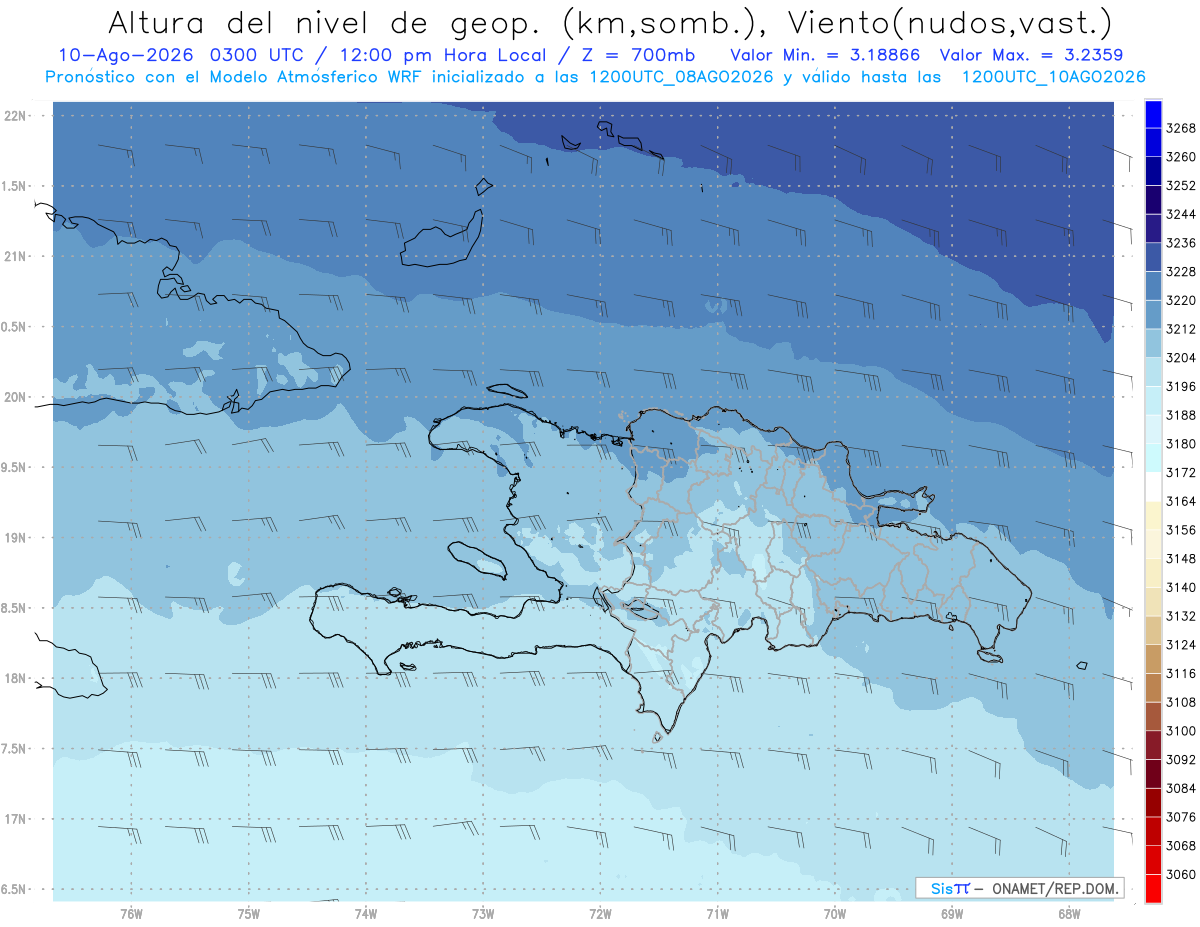
Task: Click the '17N' latitude label
Action: [x=16, y=819]
